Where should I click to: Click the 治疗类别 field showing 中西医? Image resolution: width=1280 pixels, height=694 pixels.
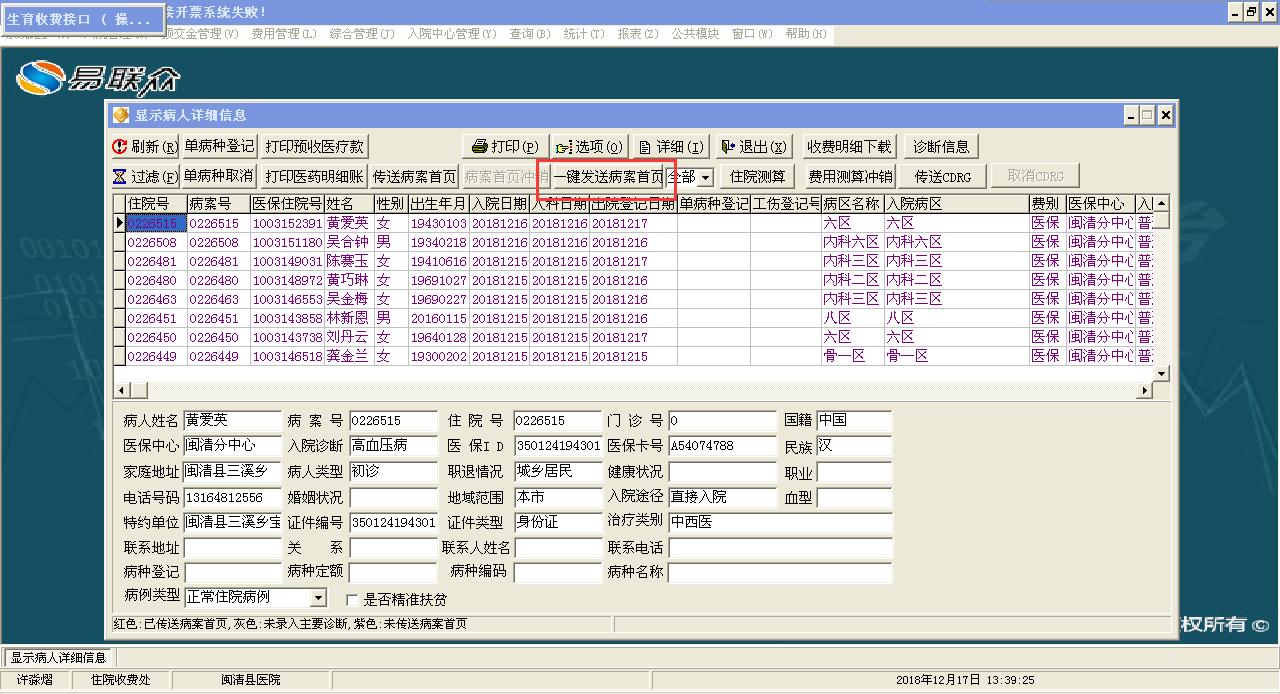[780, 522]
